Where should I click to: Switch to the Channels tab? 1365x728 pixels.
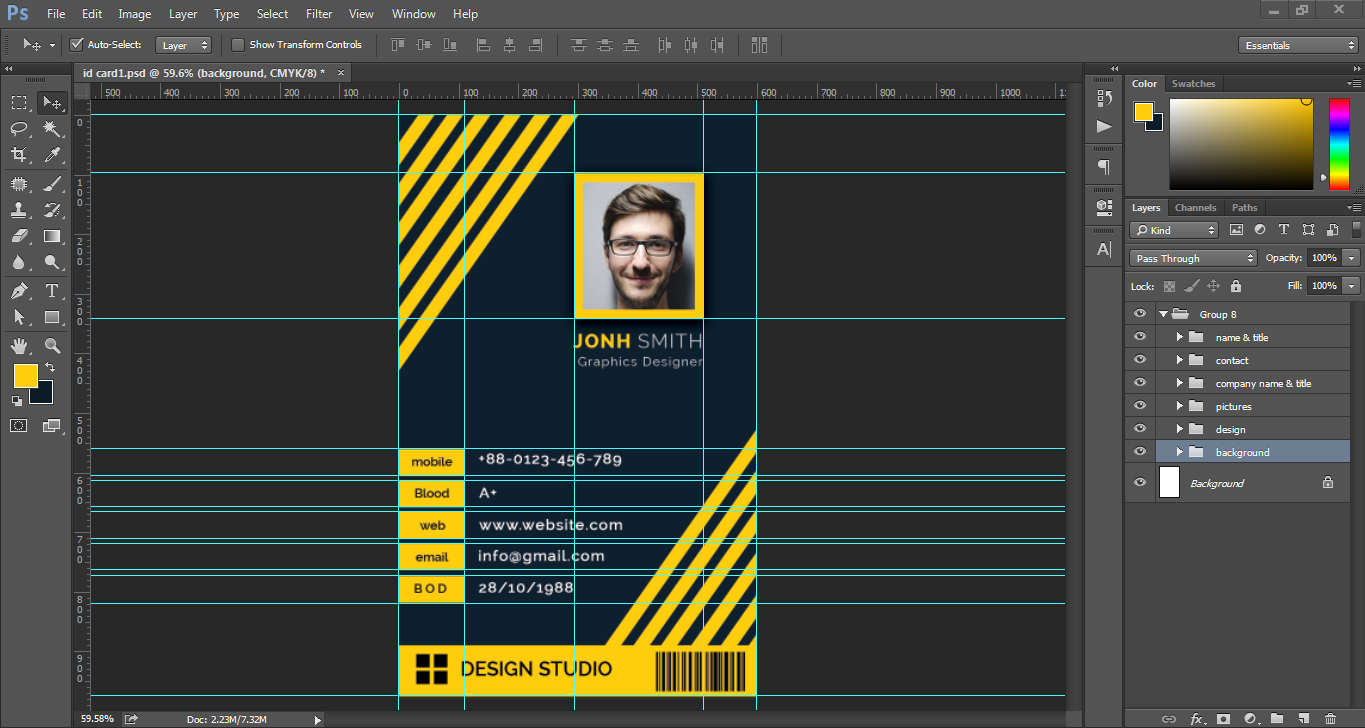(x=1195, y=208)
